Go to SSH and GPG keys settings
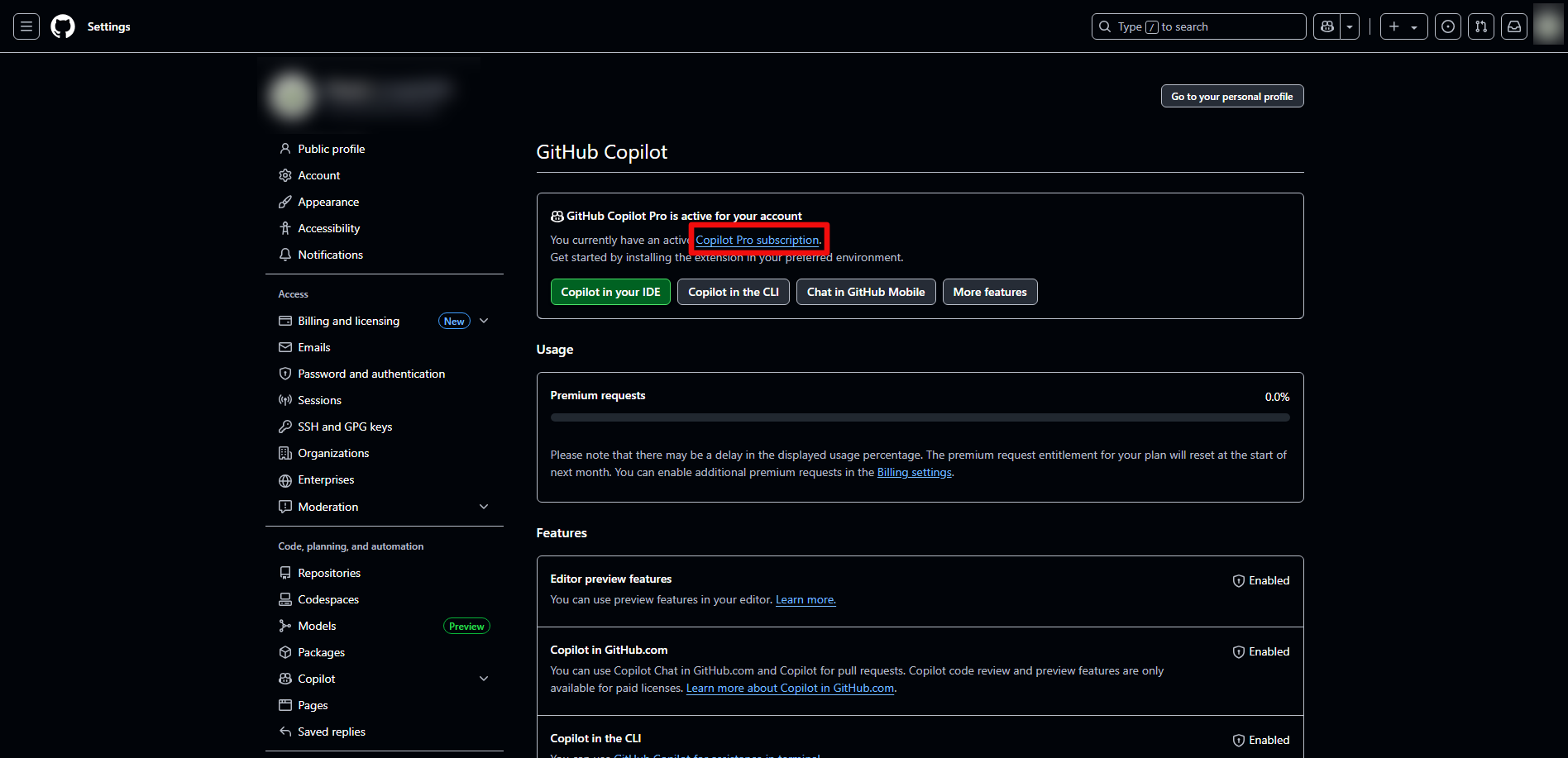Image resolution: width=1568 pixels, height=758 pixels. point(345,427)
